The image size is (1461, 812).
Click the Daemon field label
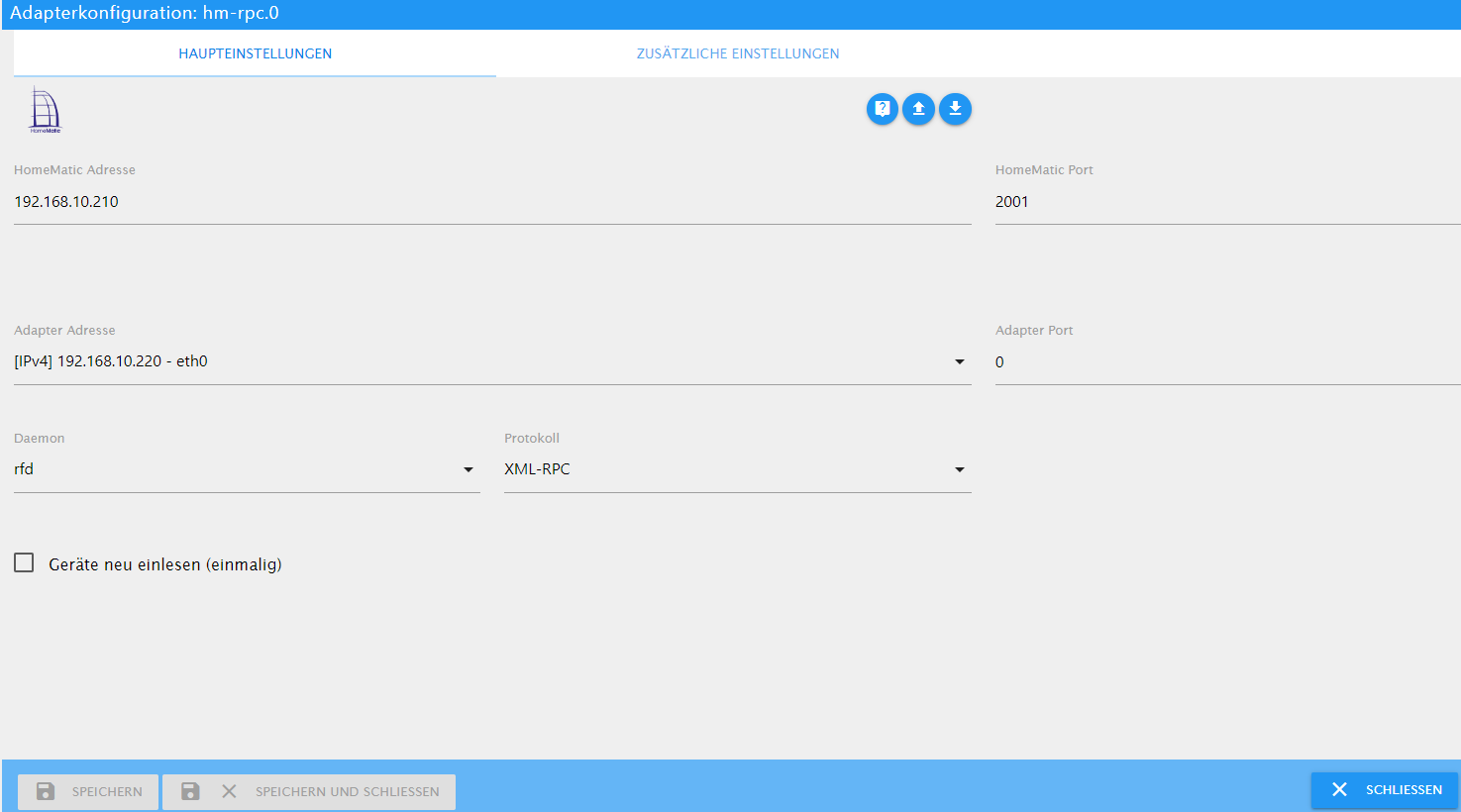tap(40, 439)
